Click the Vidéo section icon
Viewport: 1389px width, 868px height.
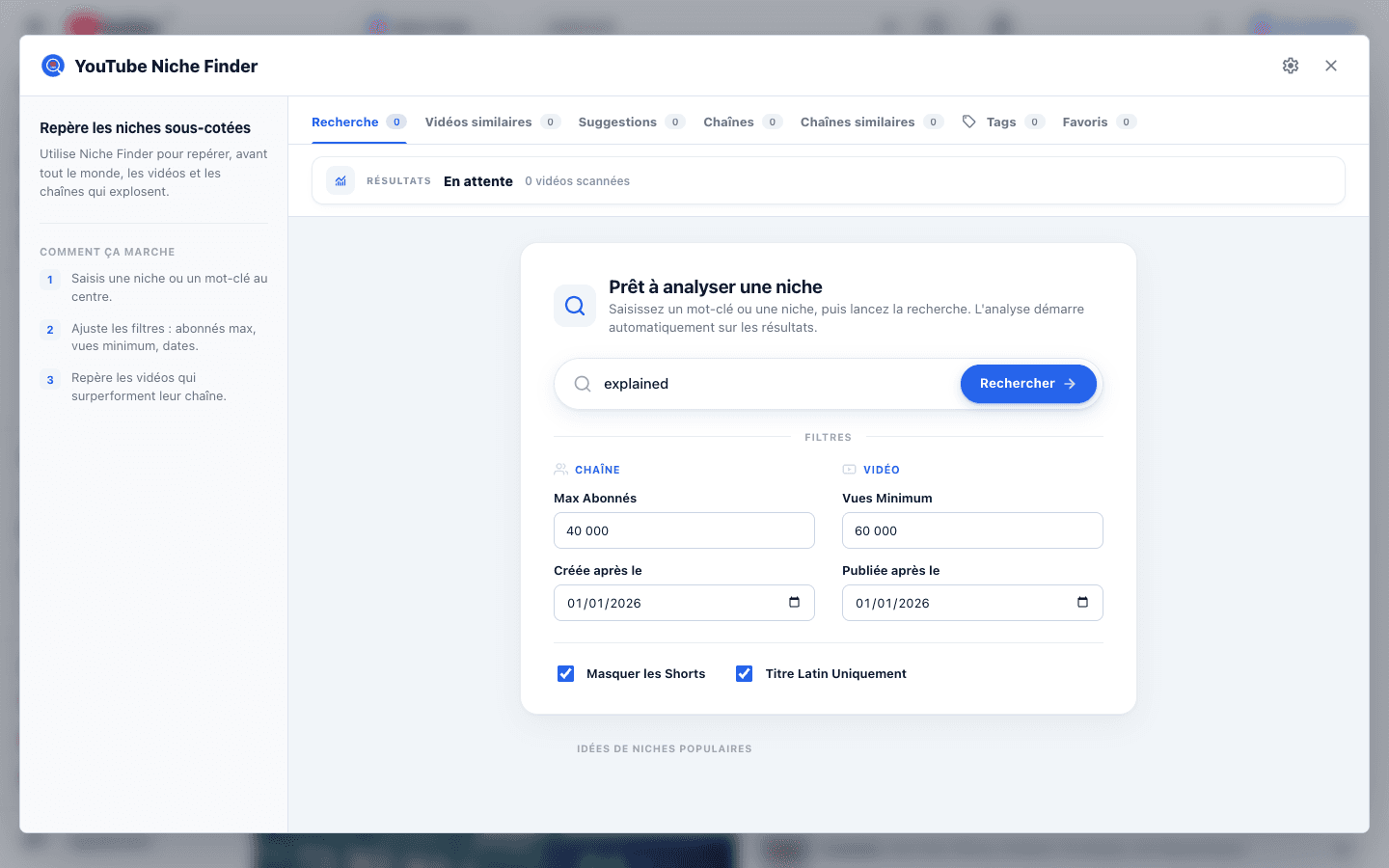pos(849,470)
